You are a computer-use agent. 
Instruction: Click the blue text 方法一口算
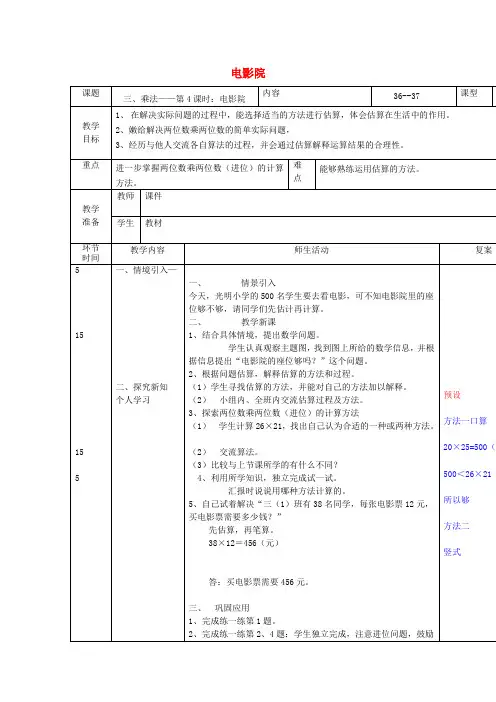coord(465,421)
